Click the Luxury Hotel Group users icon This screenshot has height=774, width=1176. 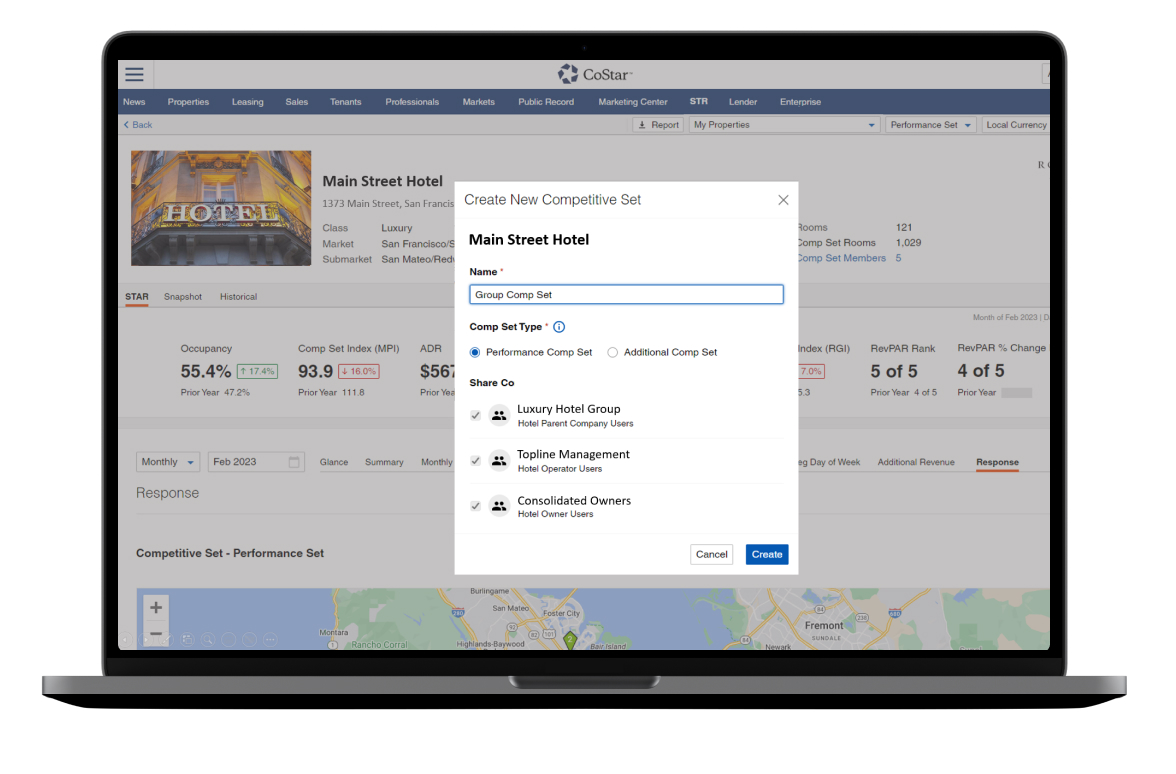pos(499,416)
